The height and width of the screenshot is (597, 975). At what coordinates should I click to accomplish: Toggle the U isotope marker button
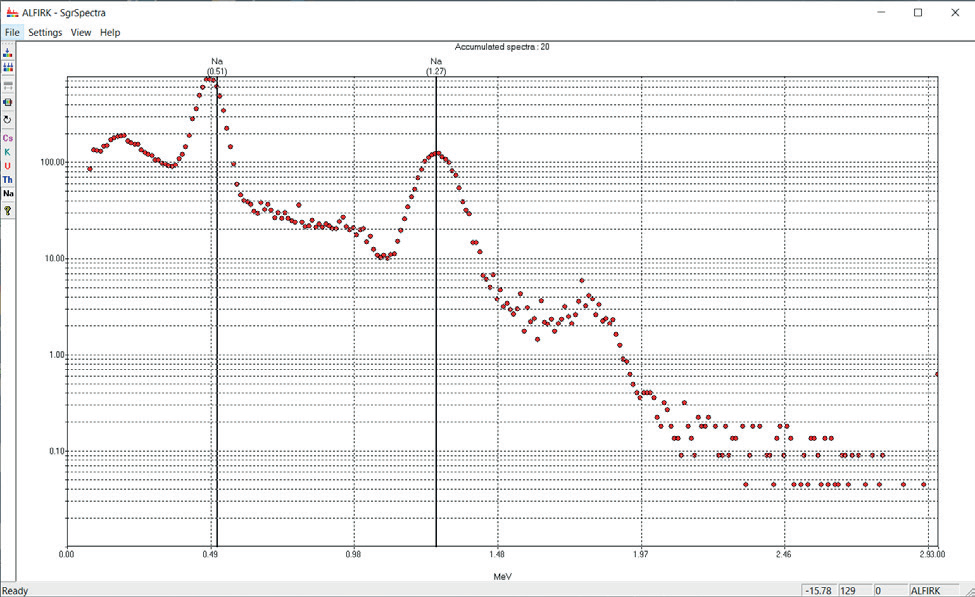coord(8,166)
